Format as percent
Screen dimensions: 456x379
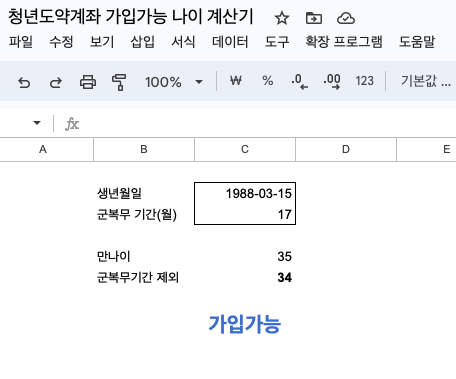click(x=268, y=81)
